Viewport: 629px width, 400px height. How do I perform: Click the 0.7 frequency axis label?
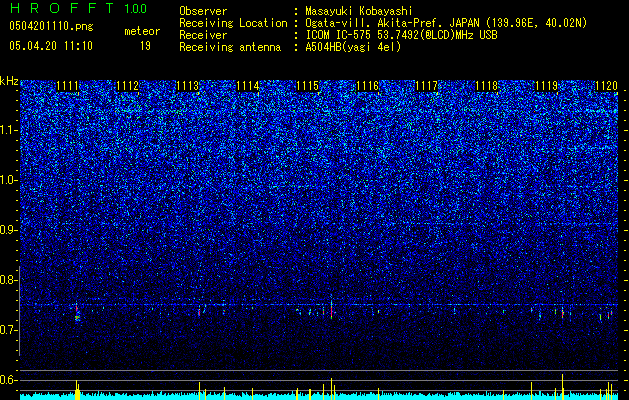pyautogui.click(x=9, y=330)
